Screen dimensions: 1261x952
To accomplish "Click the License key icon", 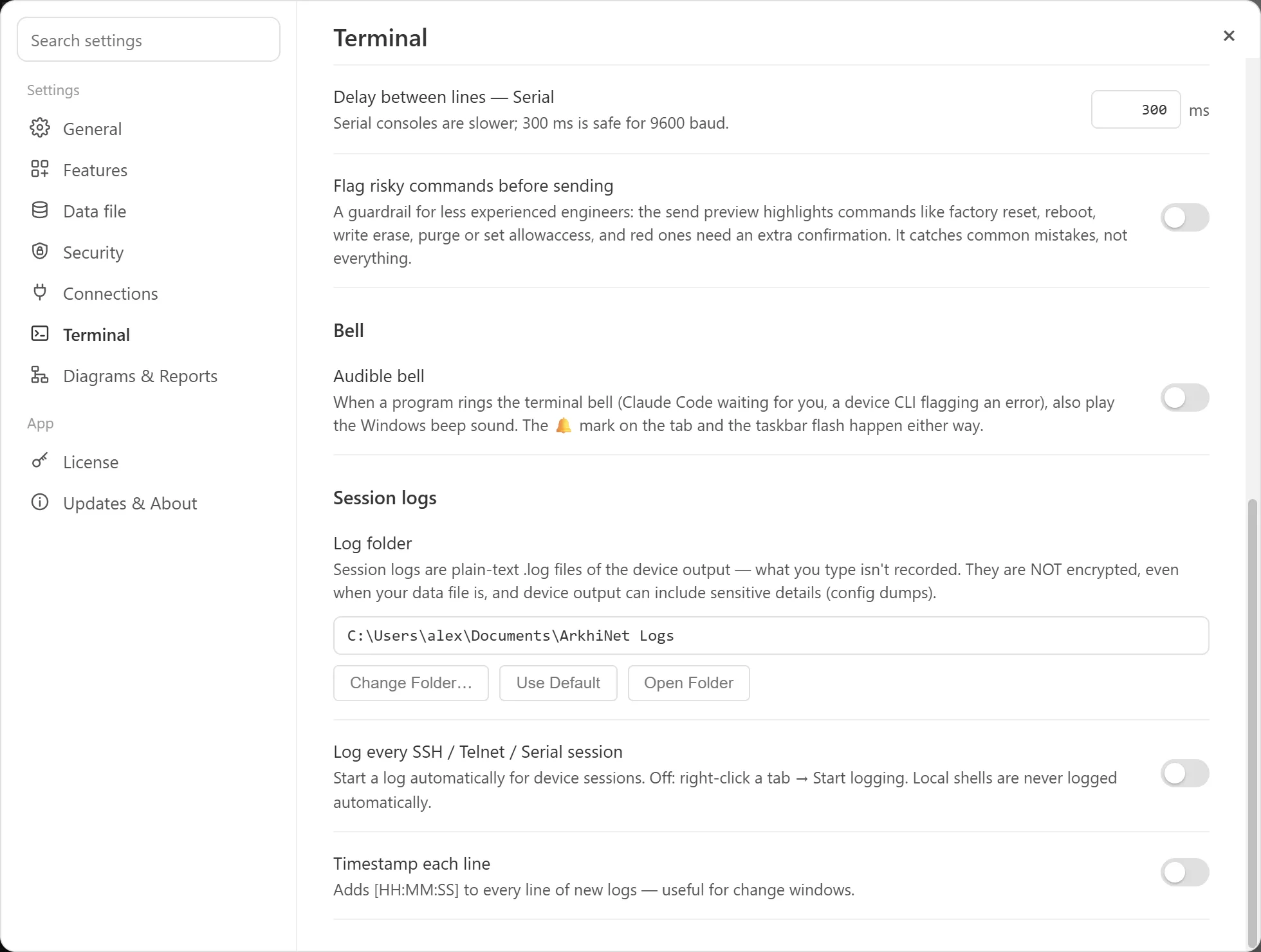I will click(x=40, y=461).
